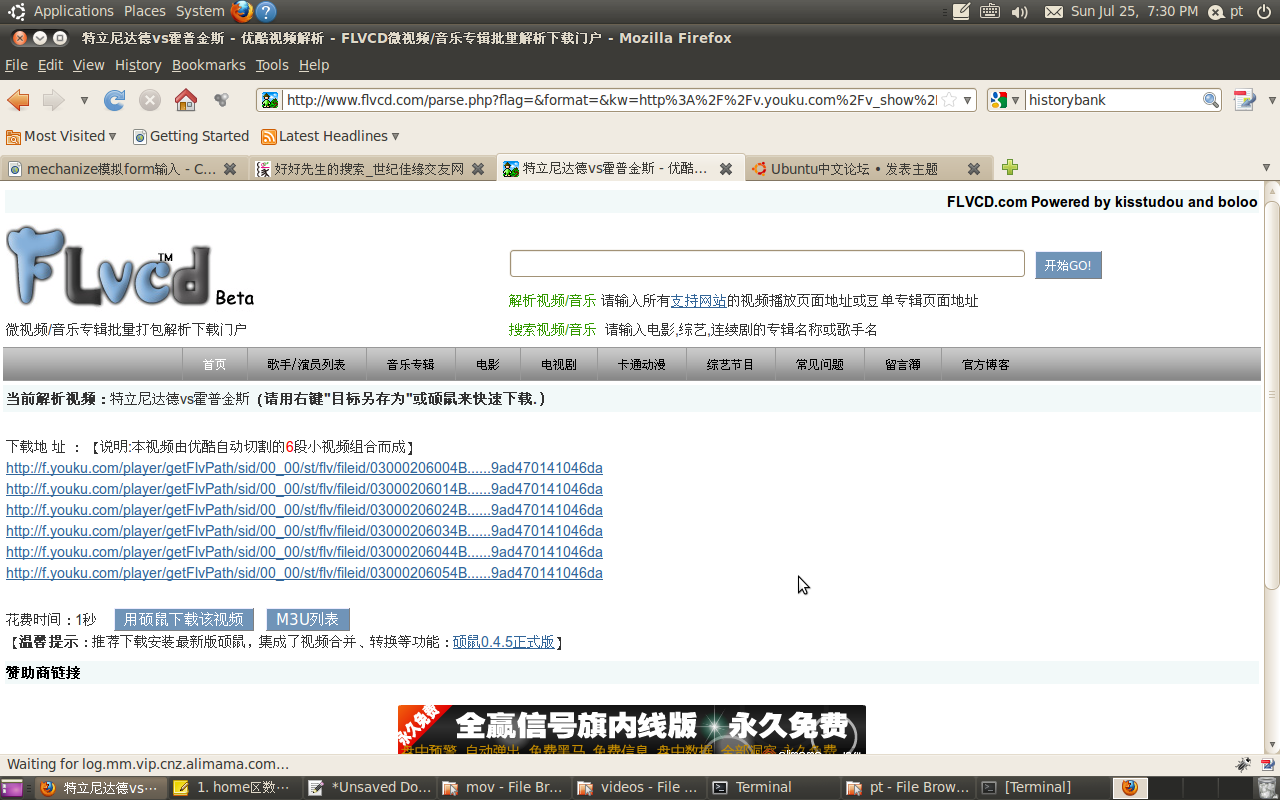The height and width of the screenshot is (800, 1280).
Task: Open the Getting Started bookmark
Action: pyautogui.click(x=191, y=136)
